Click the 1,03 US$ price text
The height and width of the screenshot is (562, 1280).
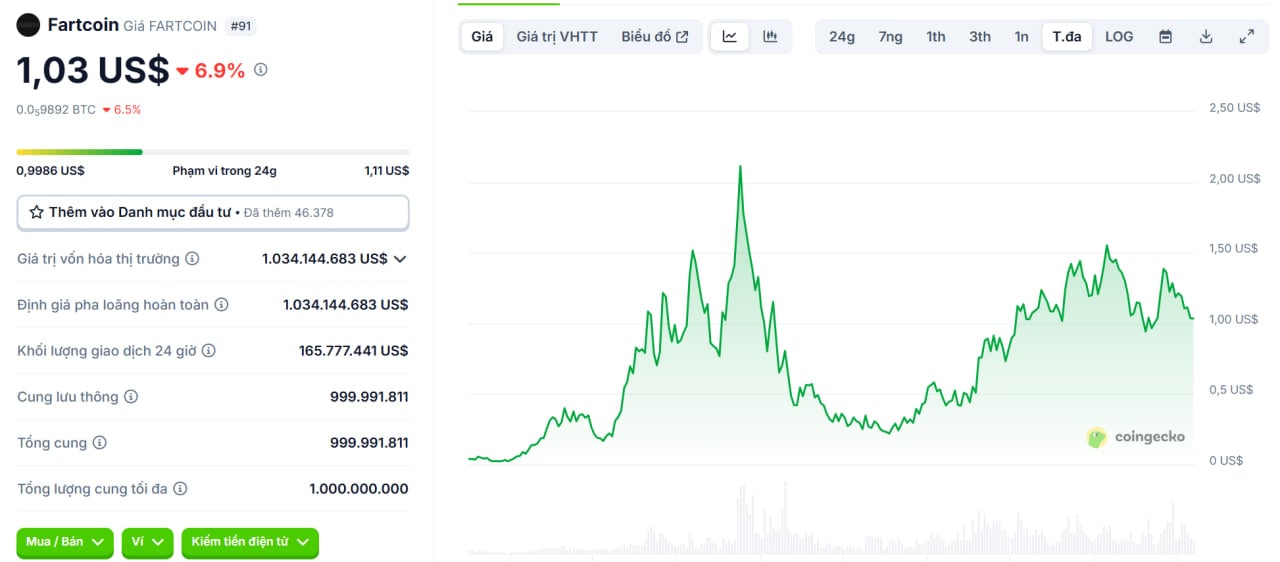92,70
